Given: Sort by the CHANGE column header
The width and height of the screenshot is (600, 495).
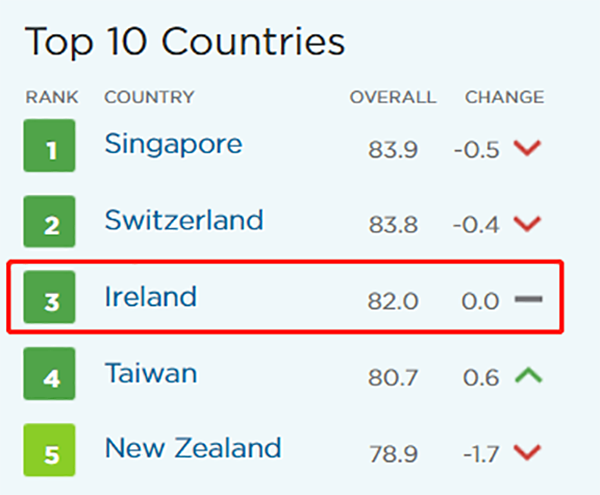Looking at the screenshot, I should click(504, 97).
